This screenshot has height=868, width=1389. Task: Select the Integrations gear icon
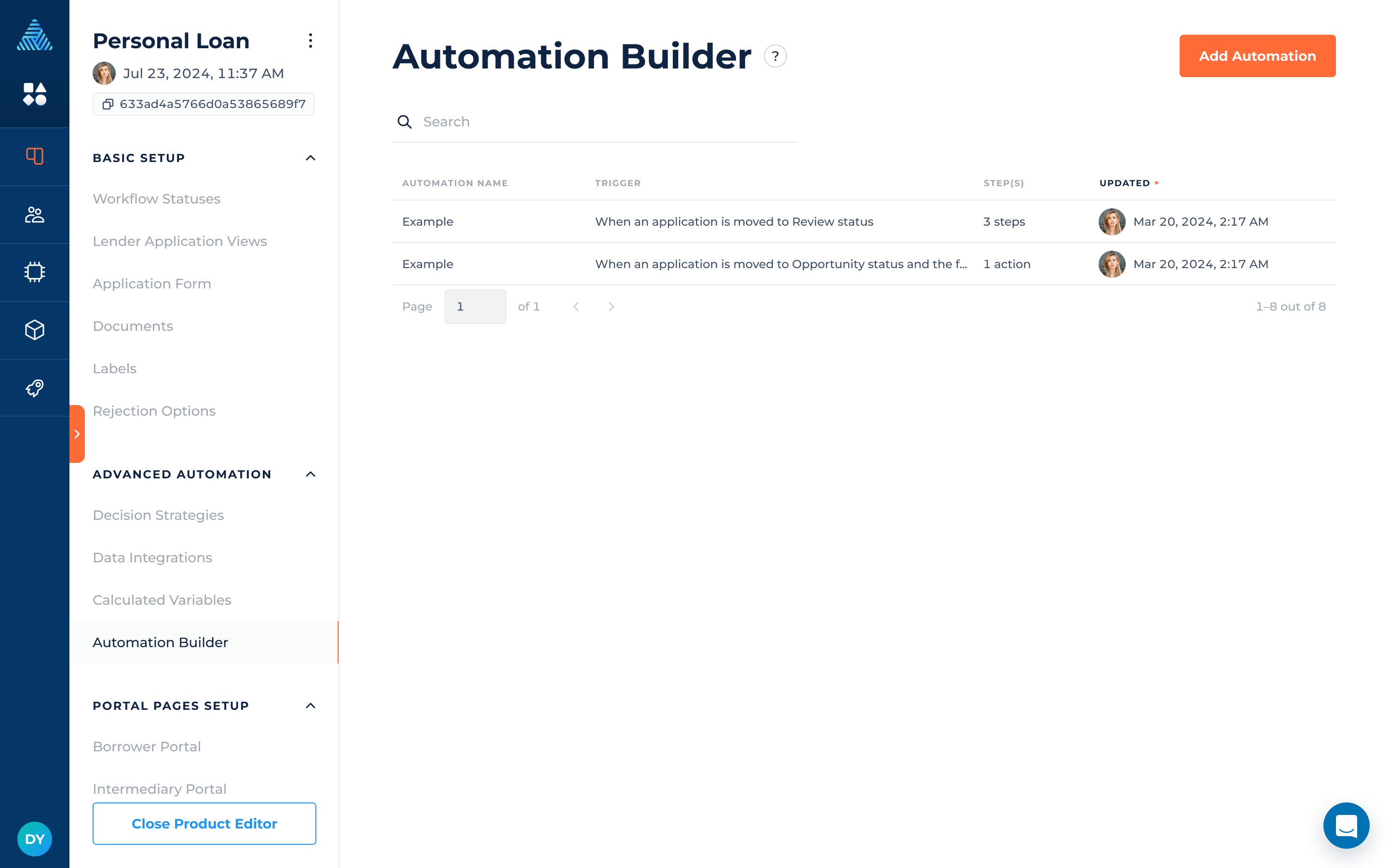point(34,271)
